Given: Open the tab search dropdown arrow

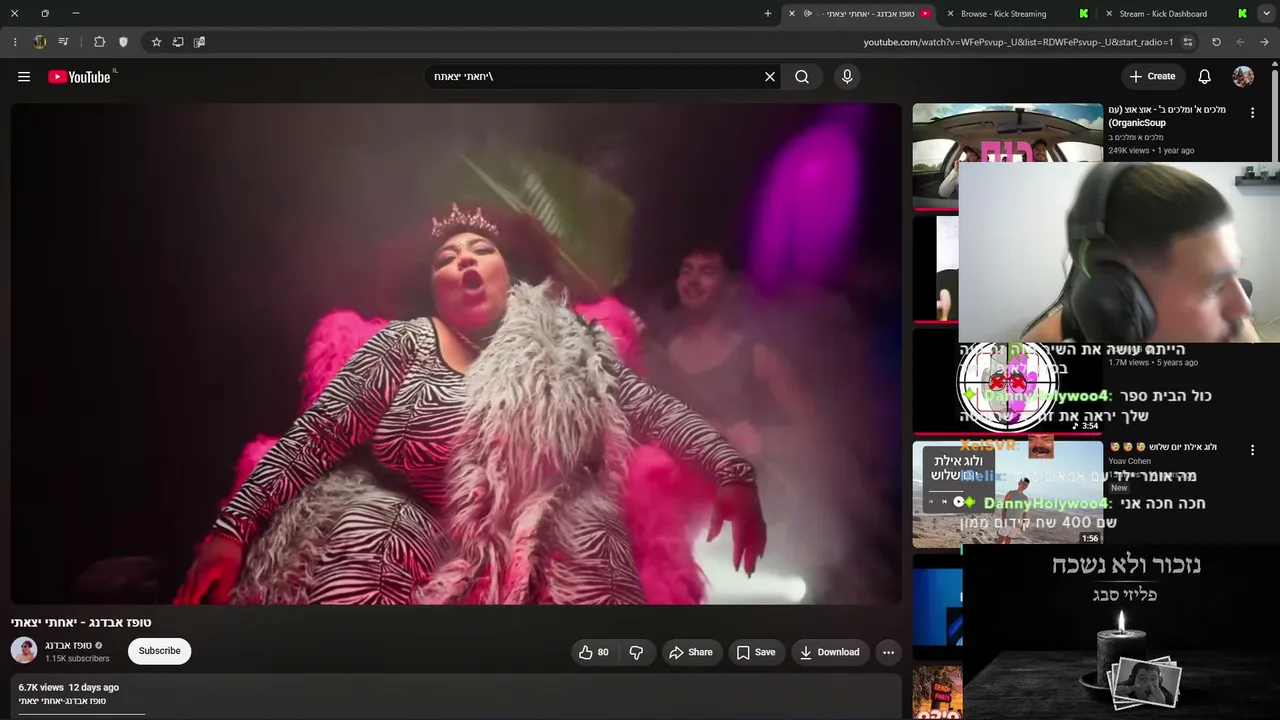Looking at the screenshot, I should [x=1266, y=14].
